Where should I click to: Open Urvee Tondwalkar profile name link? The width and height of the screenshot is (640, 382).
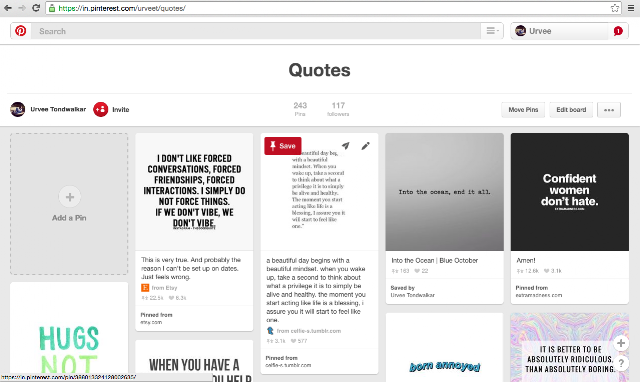(58, 109)
